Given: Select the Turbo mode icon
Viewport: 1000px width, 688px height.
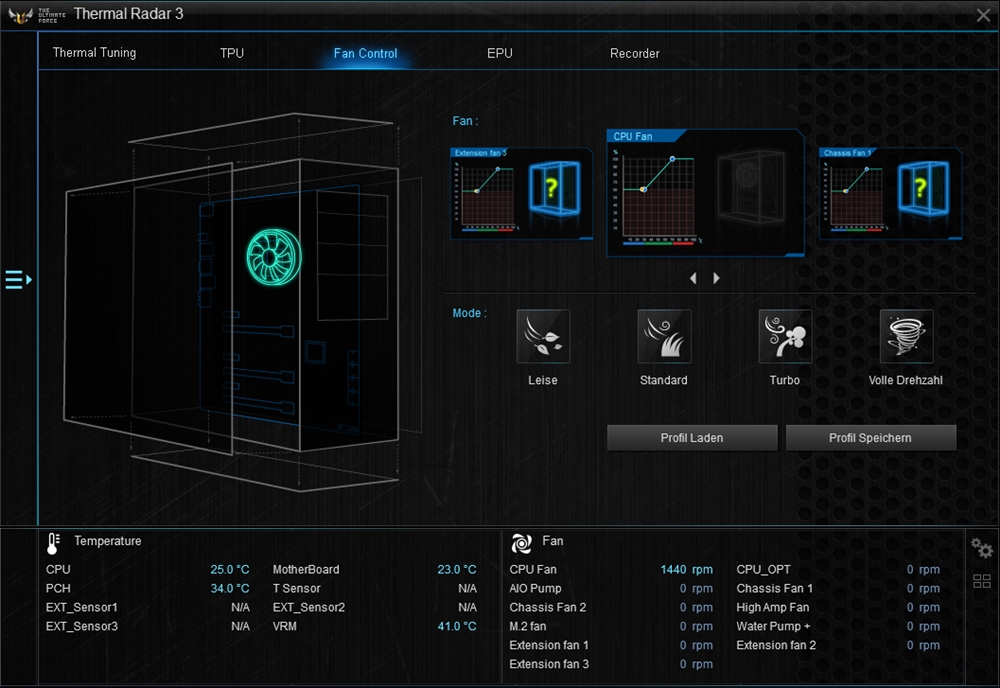Looking at the screenshot, I should coord(785,336).
